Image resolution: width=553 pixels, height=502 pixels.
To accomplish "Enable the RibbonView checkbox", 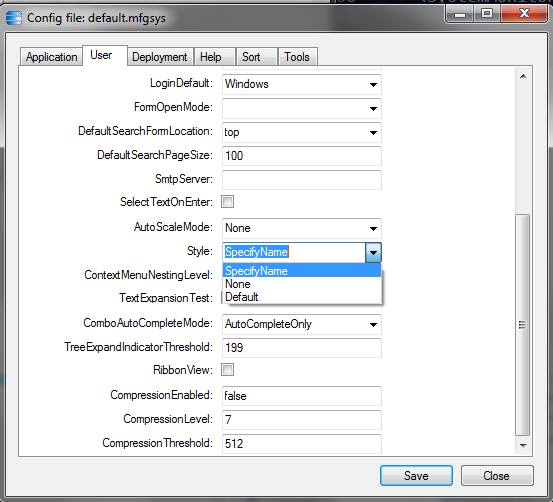I will (227, 370).
